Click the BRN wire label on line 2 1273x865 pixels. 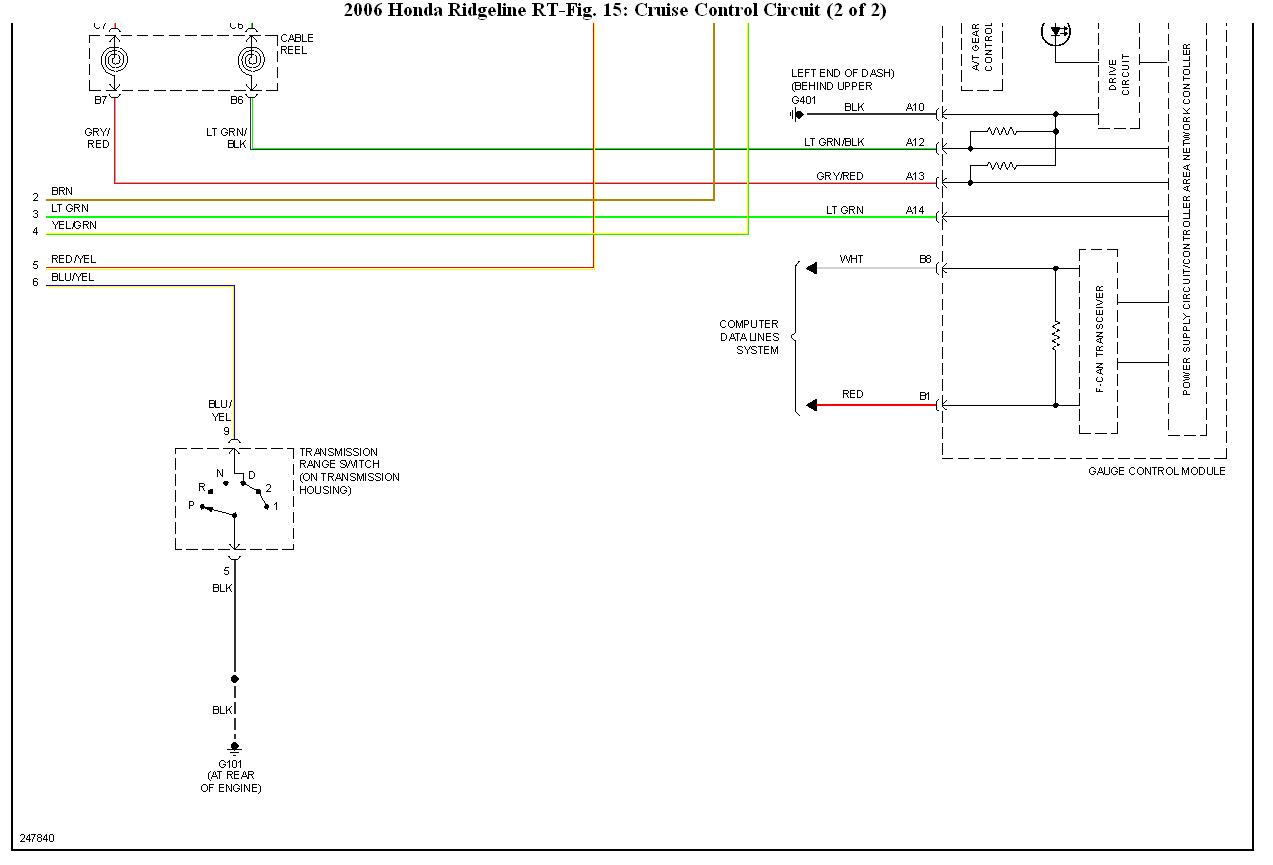click(62, 191)
